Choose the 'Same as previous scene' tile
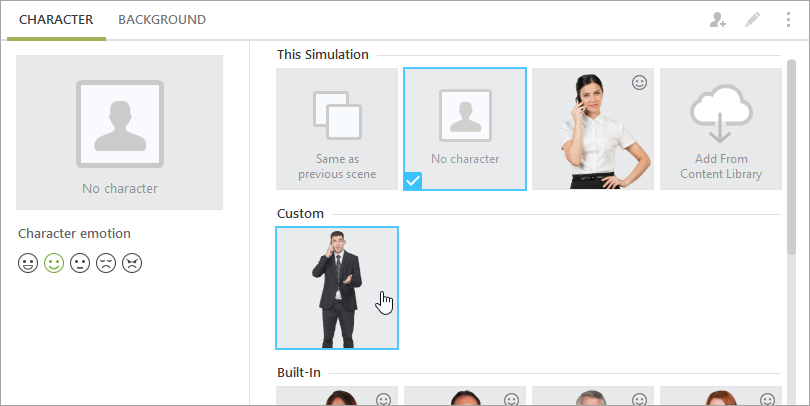Screen dimensions: 810x406 [x=337, y=129]
